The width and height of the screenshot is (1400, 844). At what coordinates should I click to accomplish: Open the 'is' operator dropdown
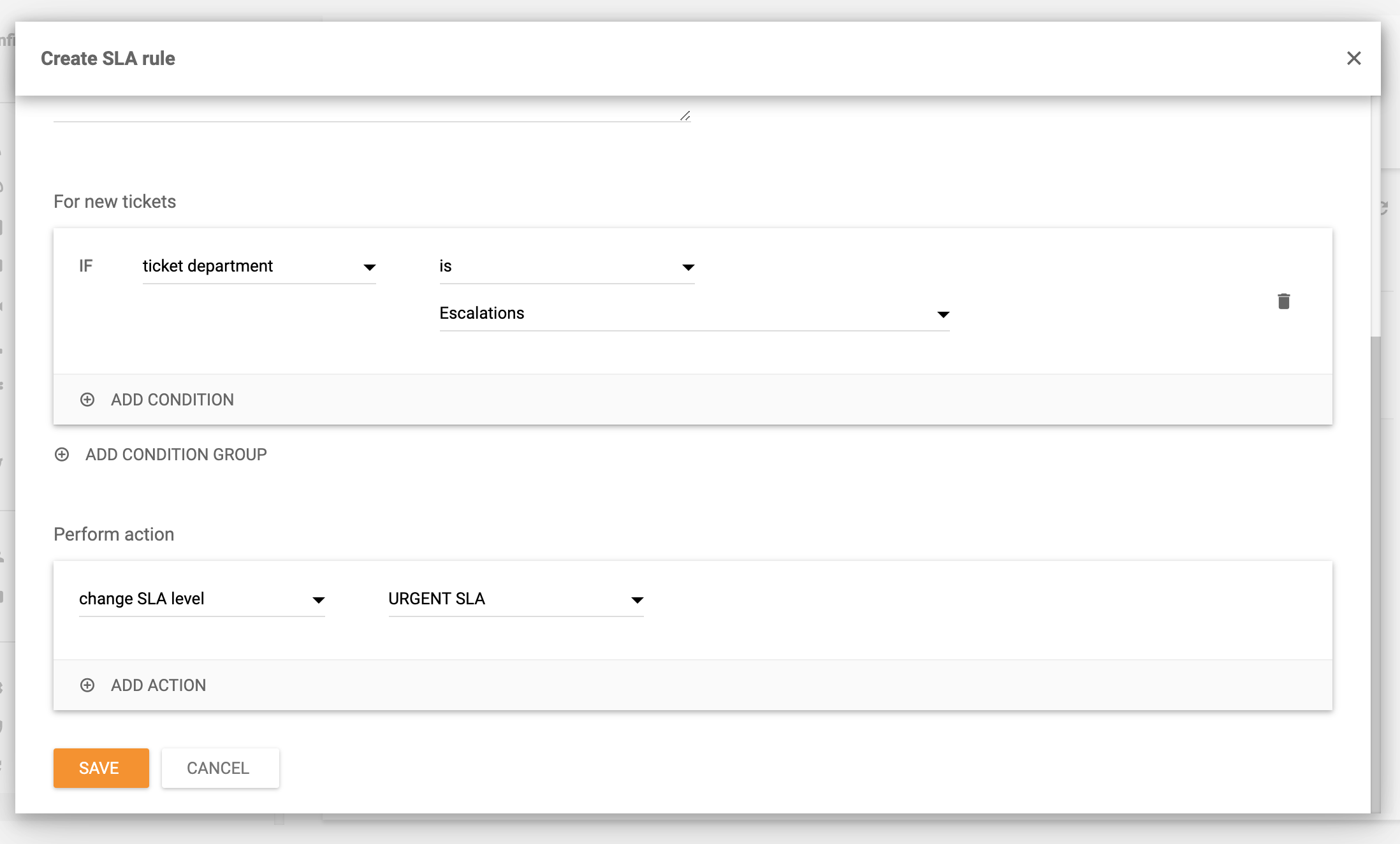coord(566,266)
